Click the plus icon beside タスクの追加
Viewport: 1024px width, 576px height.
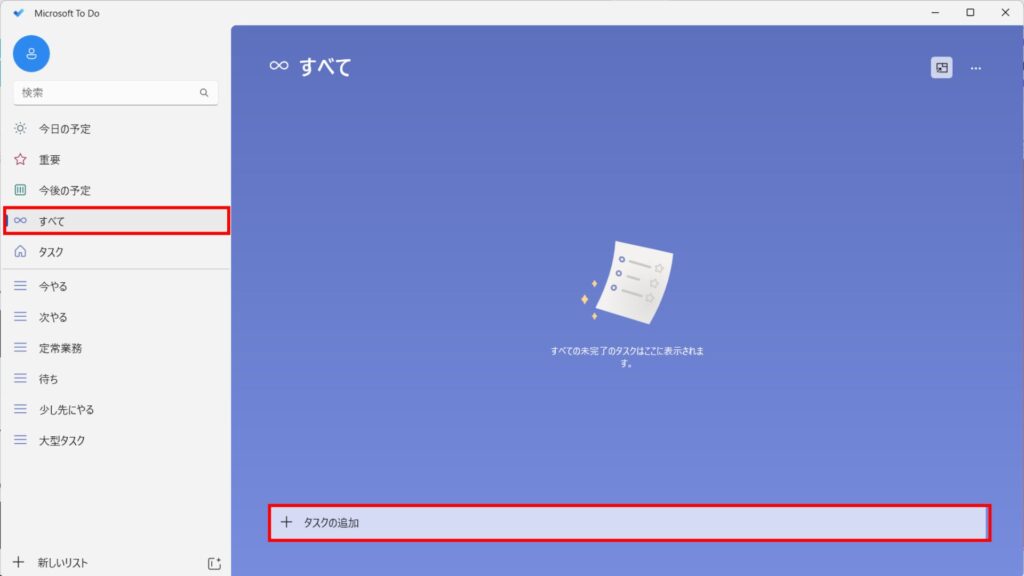[x=287, y=522]
